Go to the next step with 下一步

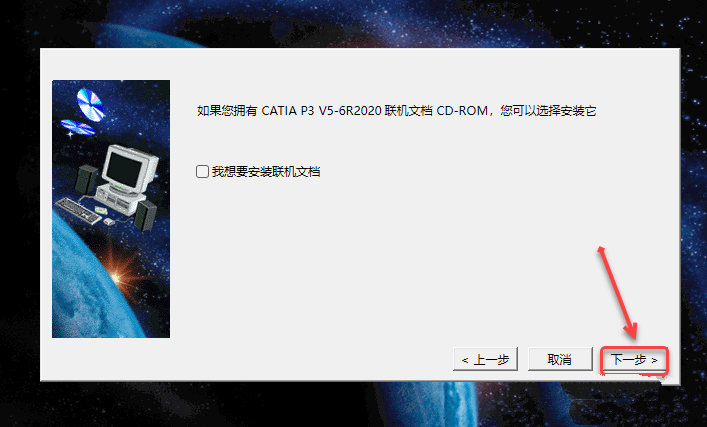[634, 359]
